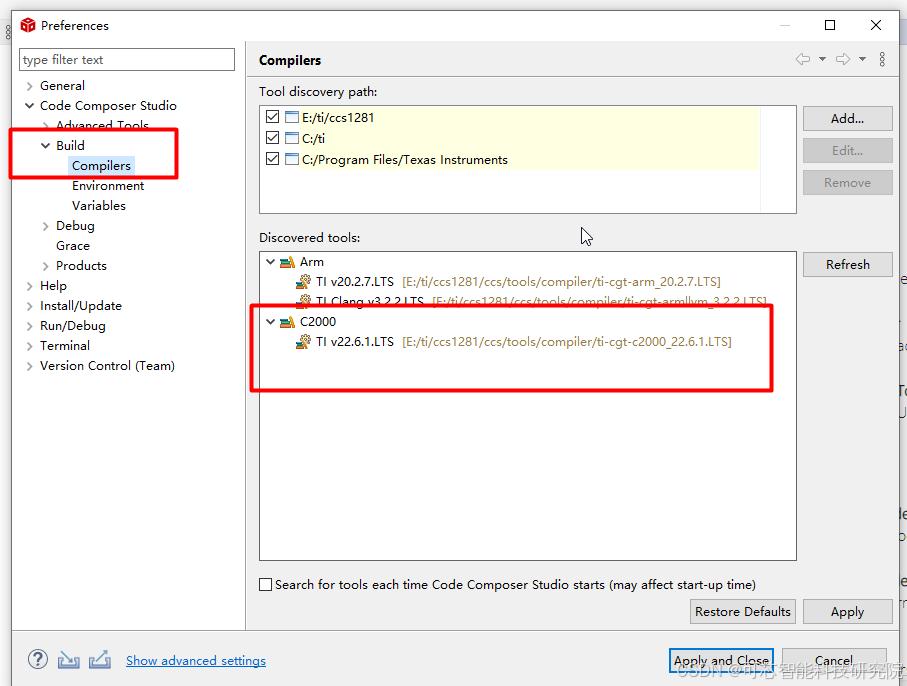
Task: Click the import preferences icon
Action: pos(68,659)
